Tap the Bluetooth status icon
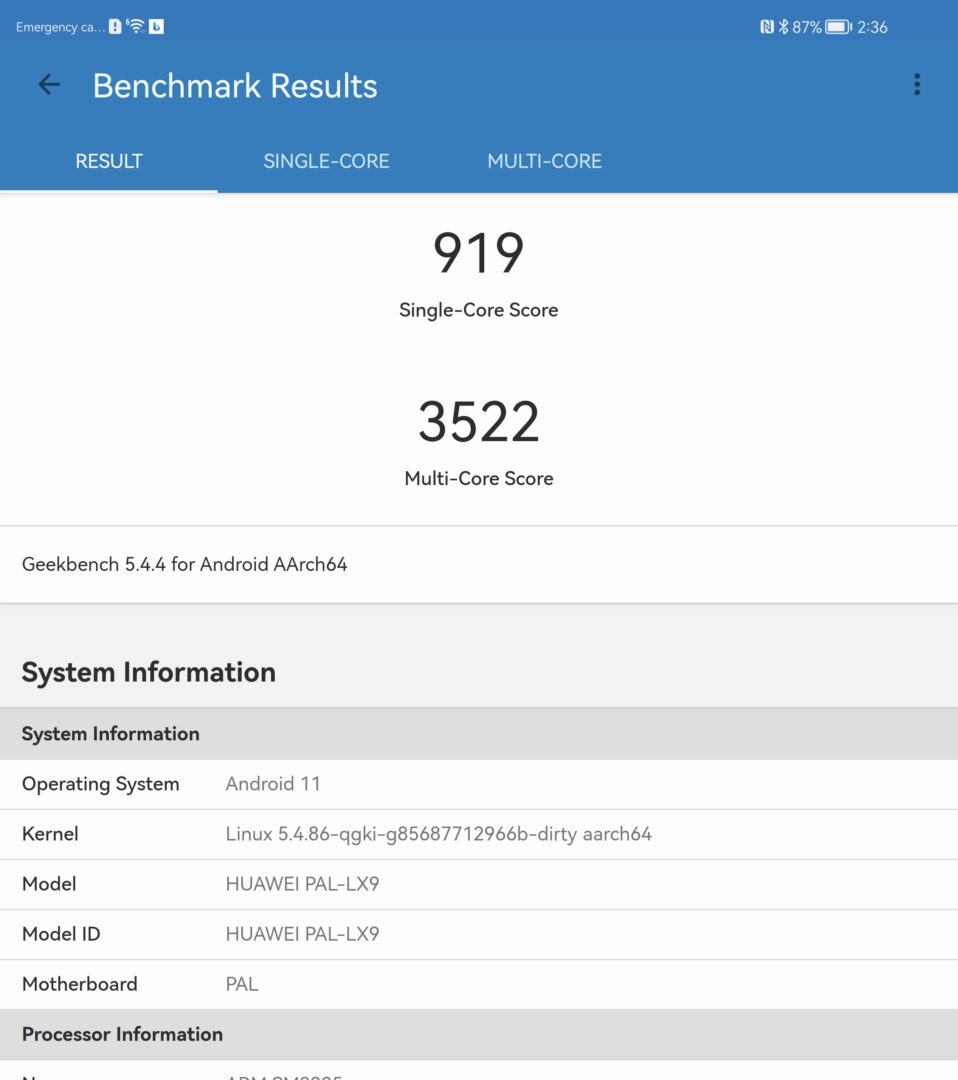This screenshot has height=1080, width=958. (783, 27)
